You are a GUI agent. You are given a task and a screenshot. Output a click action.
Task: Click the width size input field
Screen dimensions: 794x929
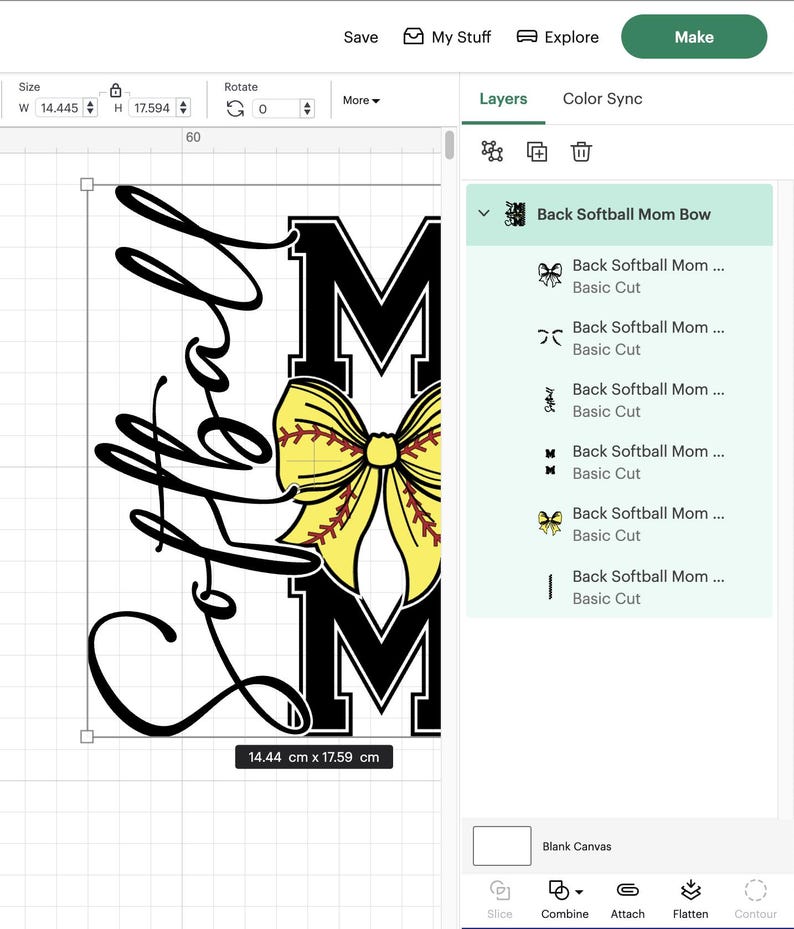pyautogui.click(x=60, y=108)
